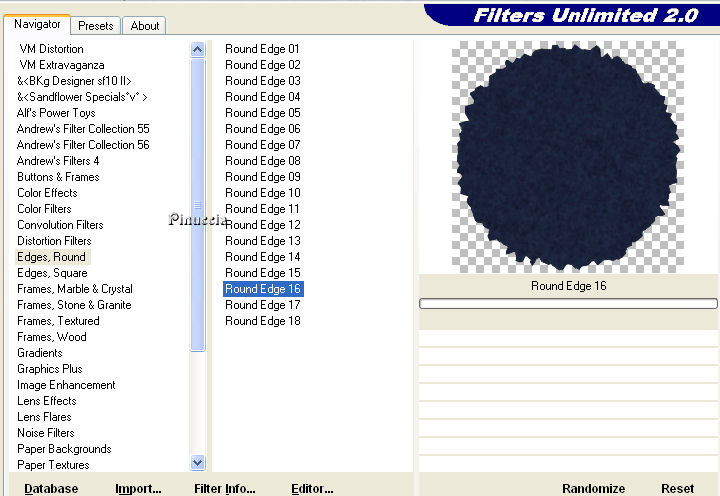Select Distortion Filters category

(54, 241)
